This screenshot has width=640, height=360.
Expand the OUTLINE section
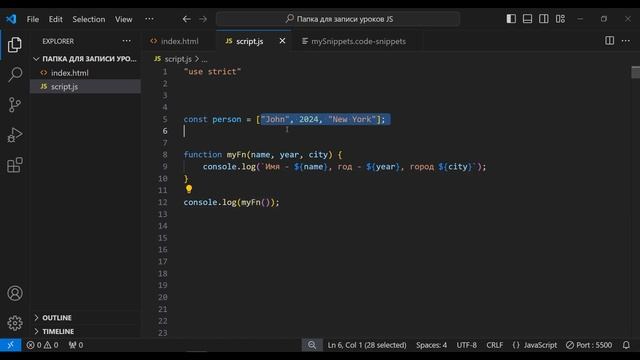85,318
